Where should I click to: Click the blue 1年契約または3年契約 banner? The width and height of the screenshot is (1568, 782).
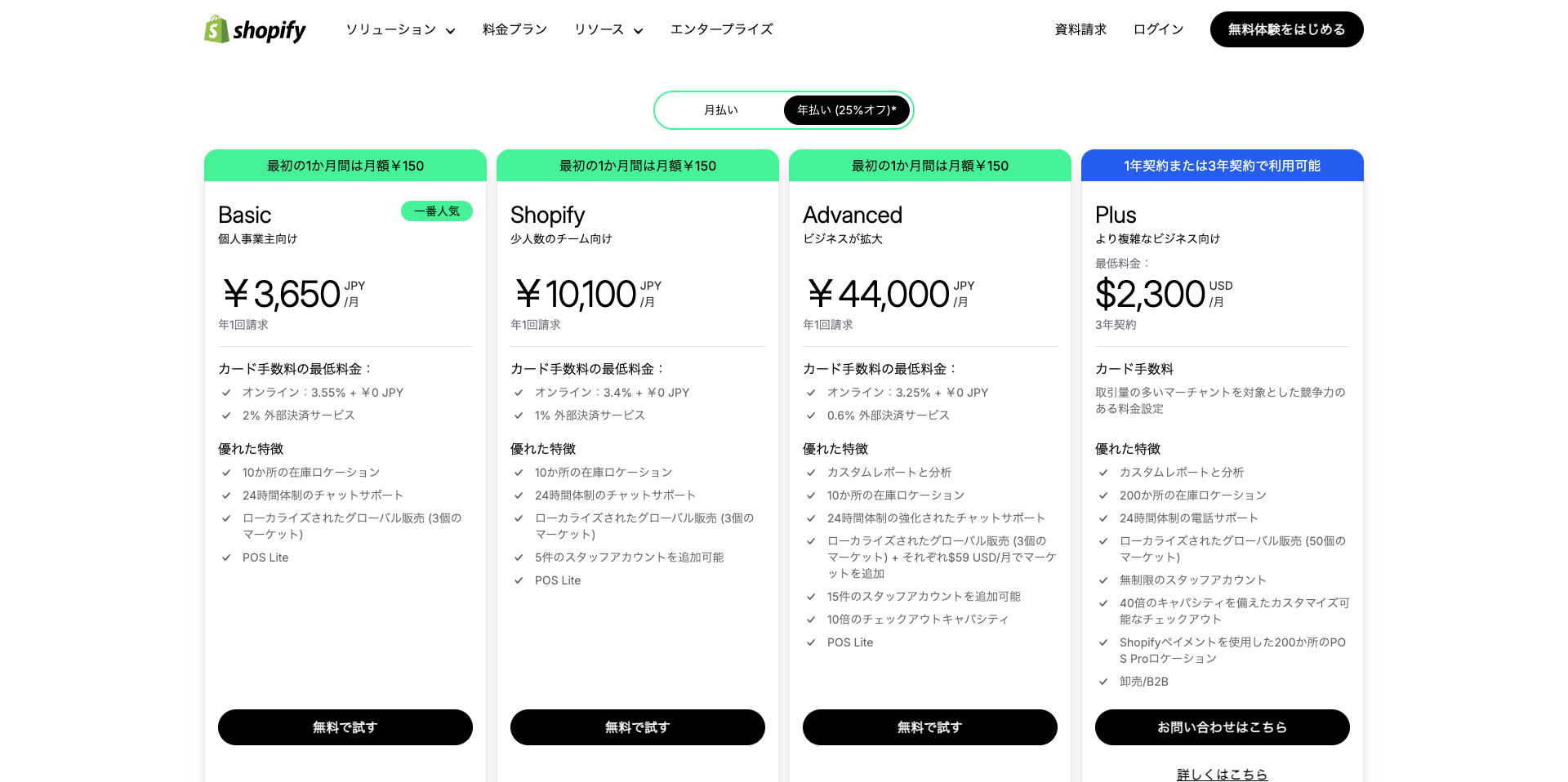click(x=1223, y=166)
